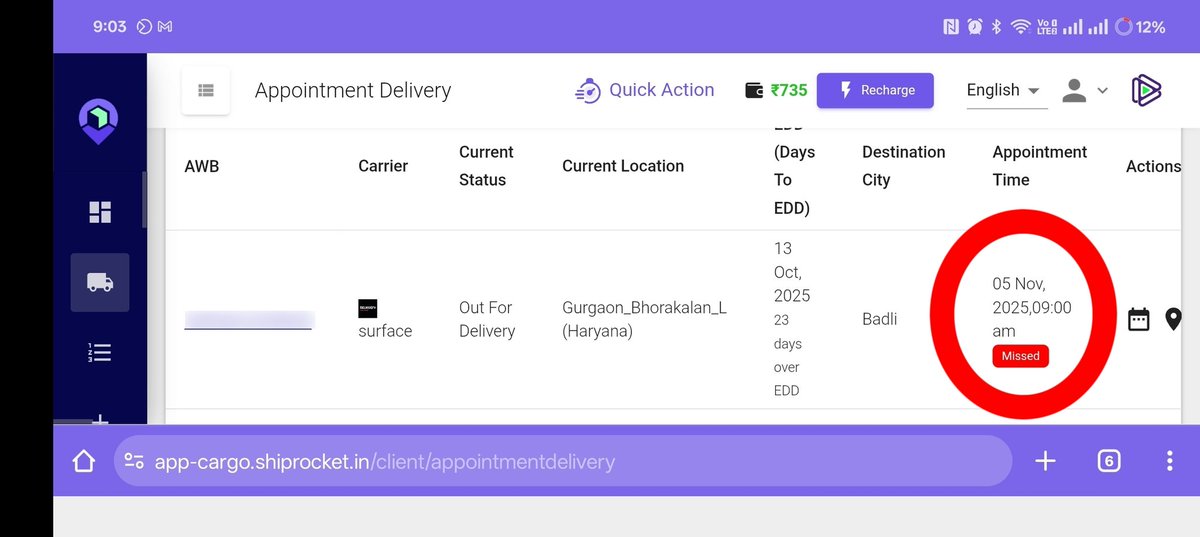Open the browser three-dot menu
1200x537 pixels.
1170,461
